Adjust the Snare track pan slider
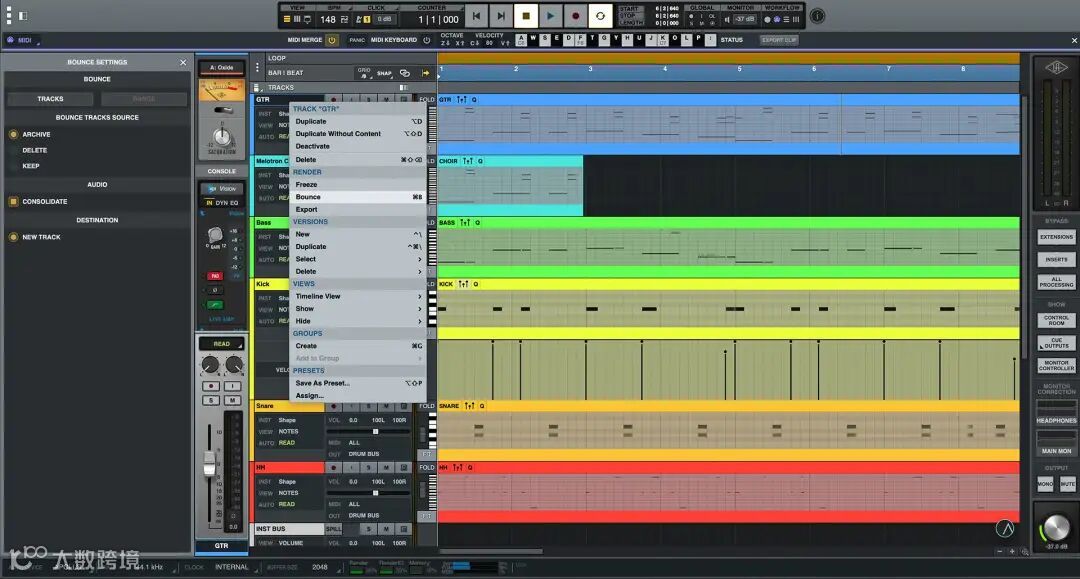This screenshot has width=1080, height=579. tap(375, 432)
